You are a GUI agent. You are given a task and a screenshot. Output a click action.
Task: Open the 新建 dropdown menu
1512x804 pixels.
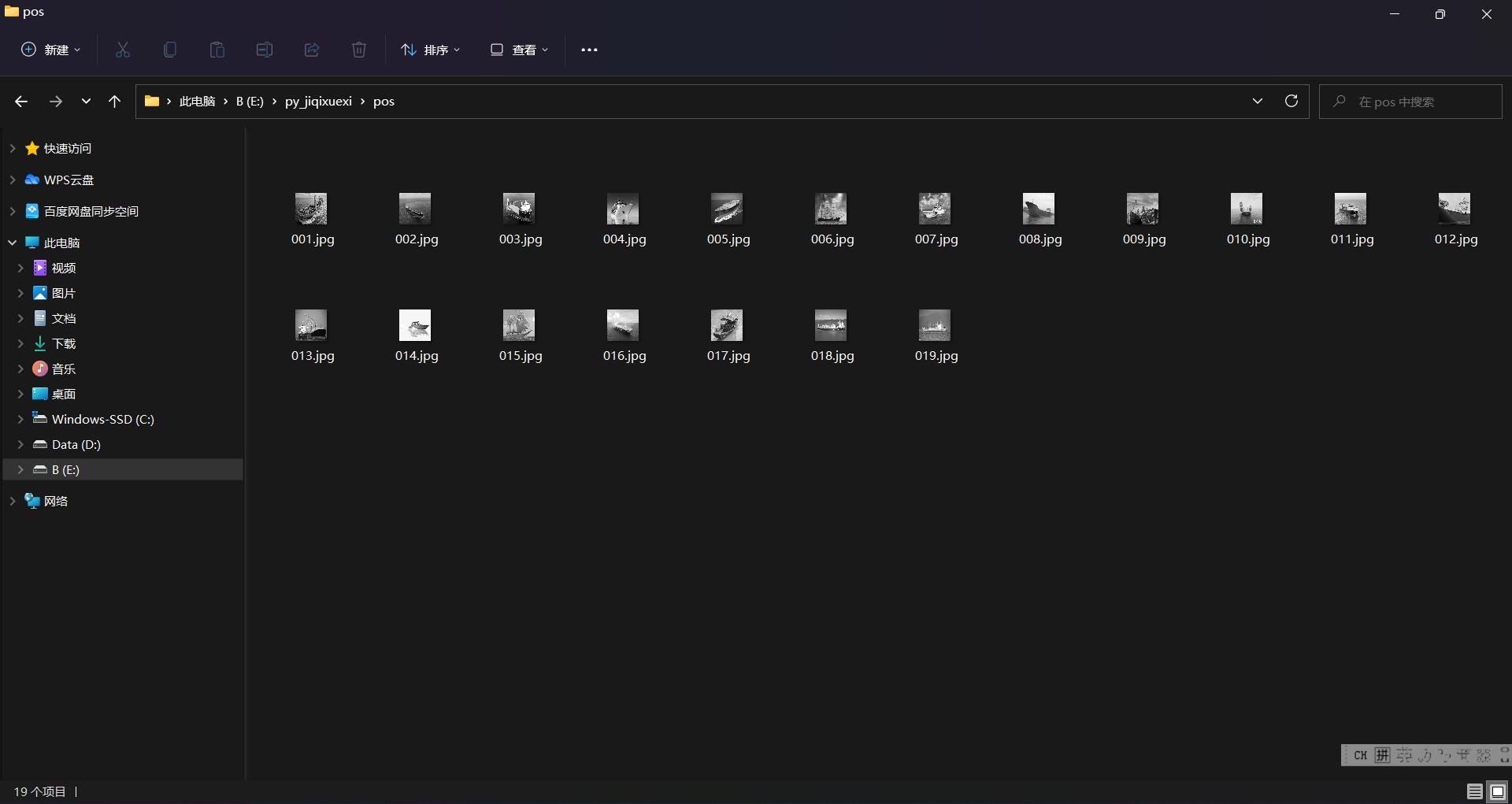click(x=50, y=50)
